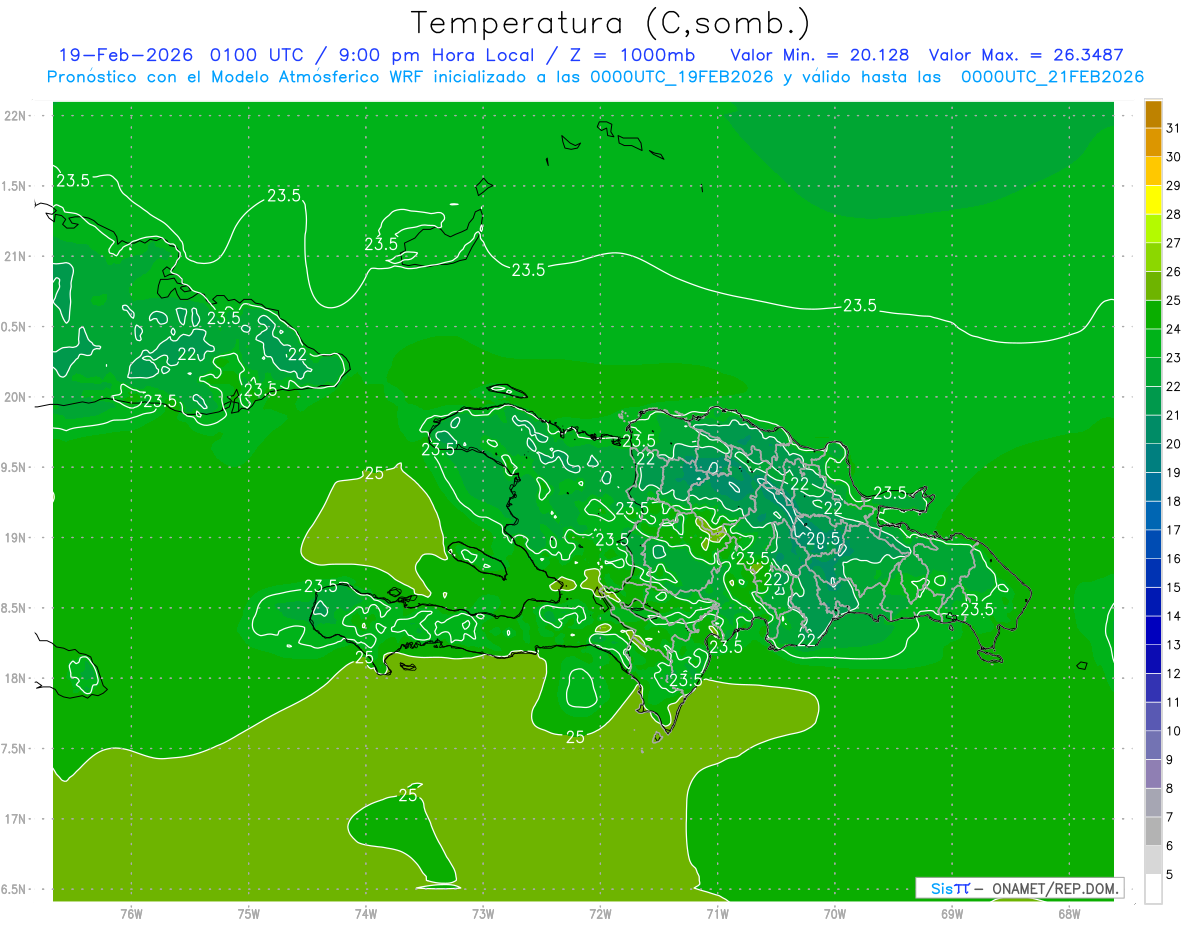
Task: Click the '0000UTC_21FEB2026' valid-until time
Action: [1052, 76]
